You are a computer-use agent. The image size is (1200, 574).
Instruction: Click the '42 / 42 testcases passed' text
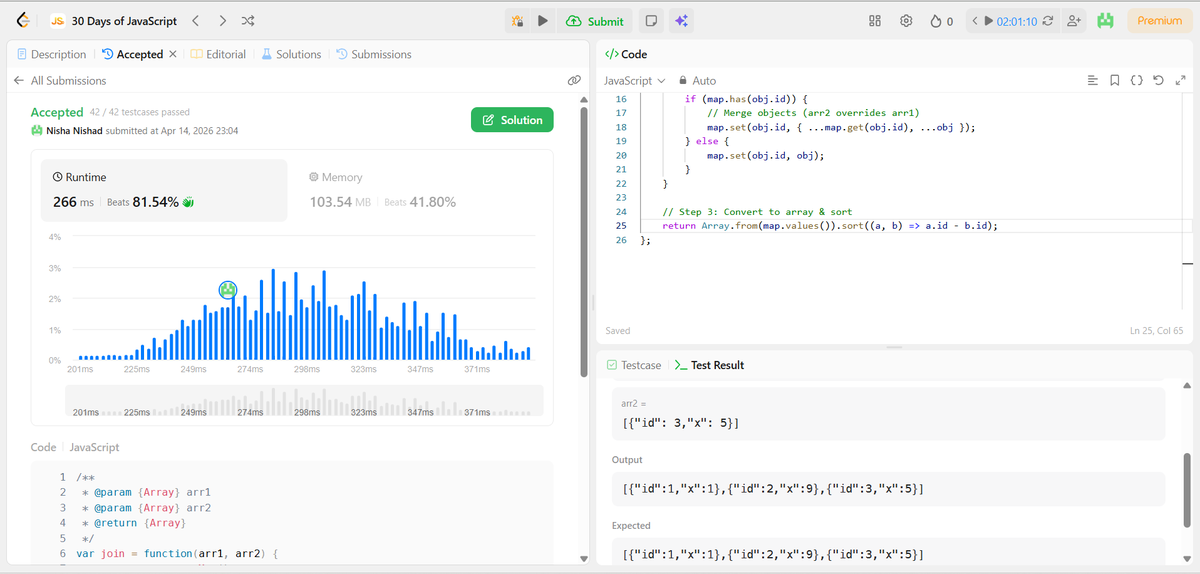[x=139, y=112]
